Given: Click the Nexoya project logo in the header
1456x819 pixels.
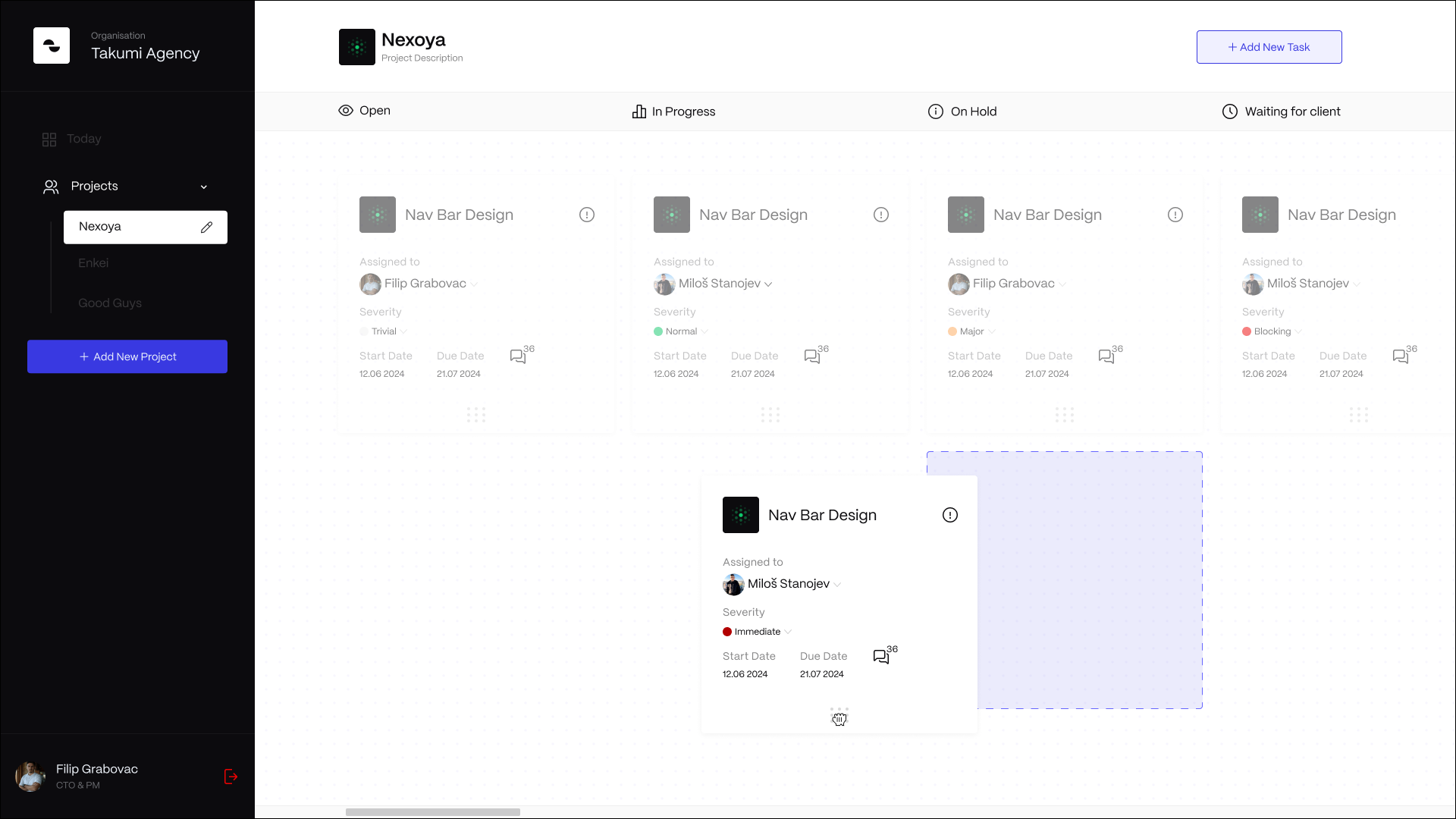Looking at the screenshot, I should [x=356, y=47].
